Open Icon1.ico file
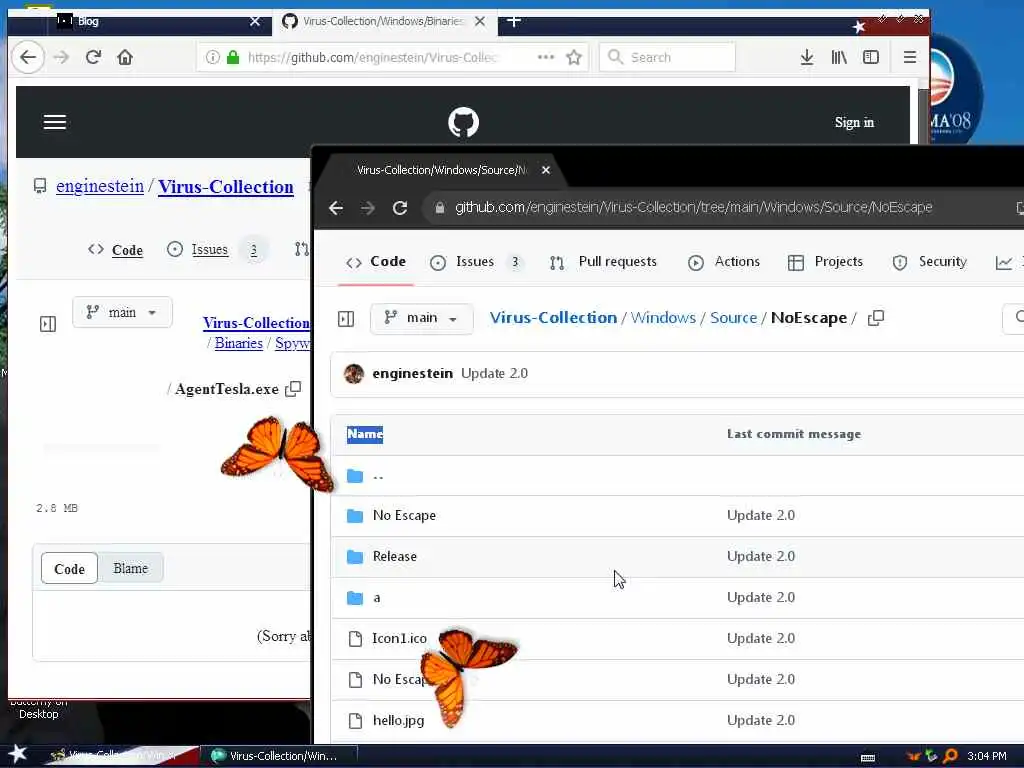This screenshot has height=768, width=1024. click(399, 639)
